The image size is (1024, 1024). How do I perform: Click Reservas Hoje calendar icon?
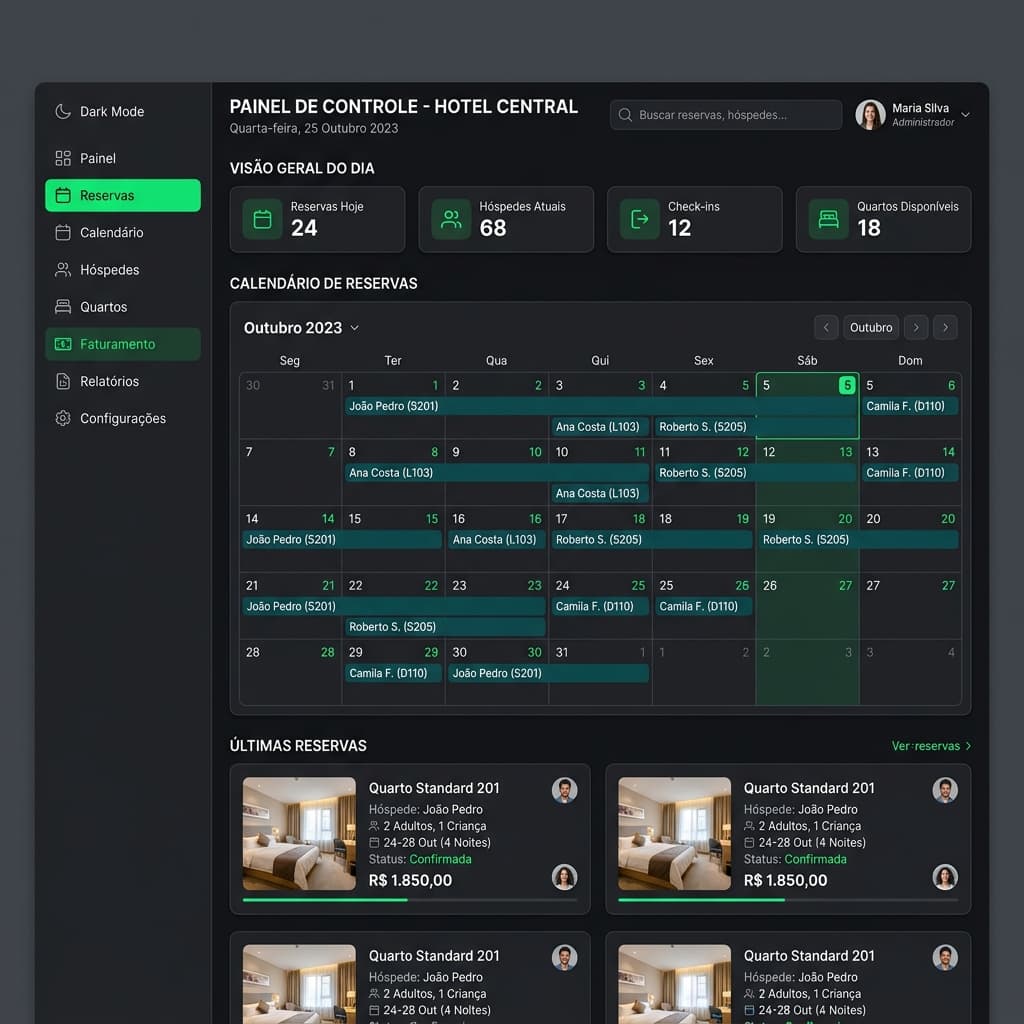[x=263, y=219]
